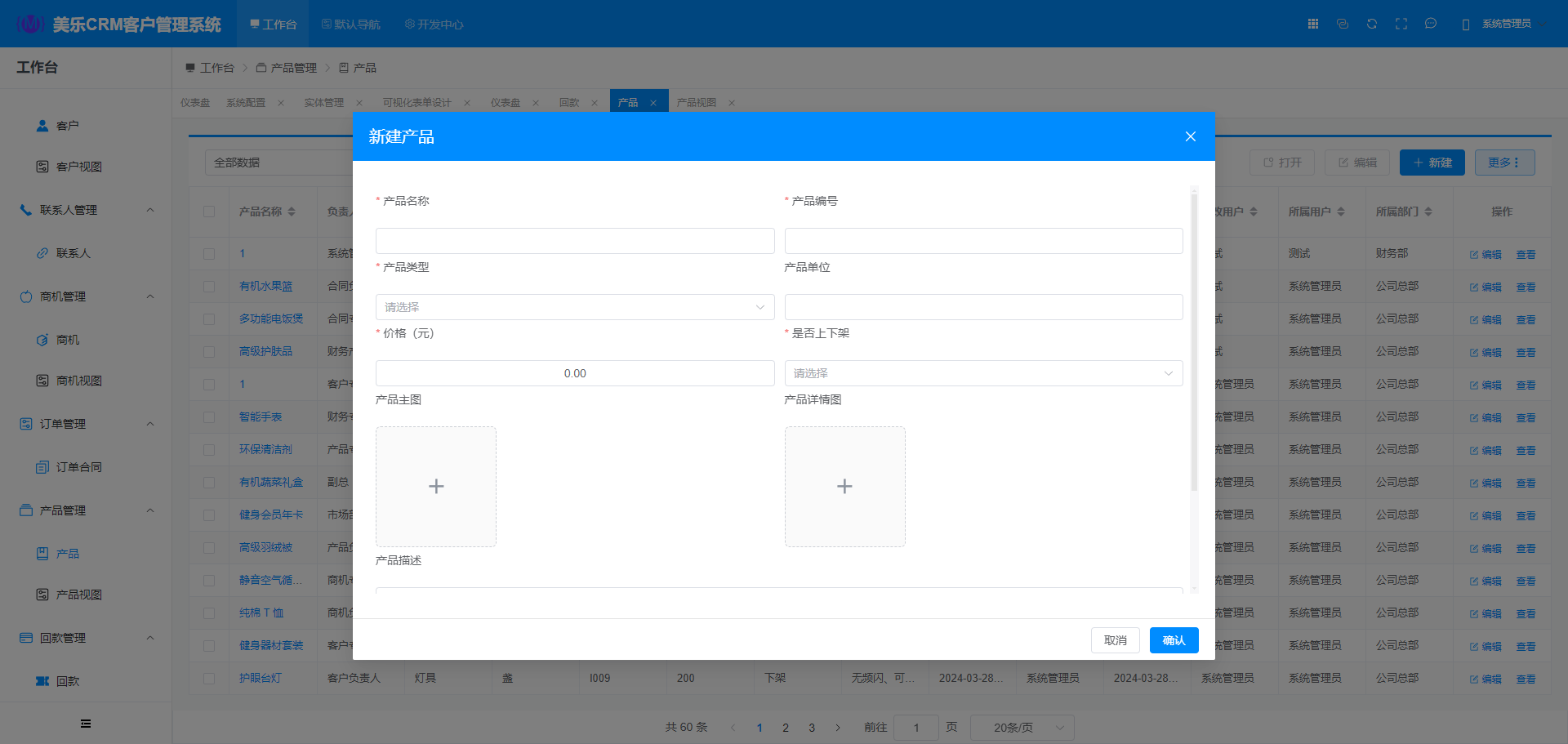Viewport: 1568px width, 744px height.
Task: Tick the checkbox for 有机水果篮 row
Action: point(209,287)
